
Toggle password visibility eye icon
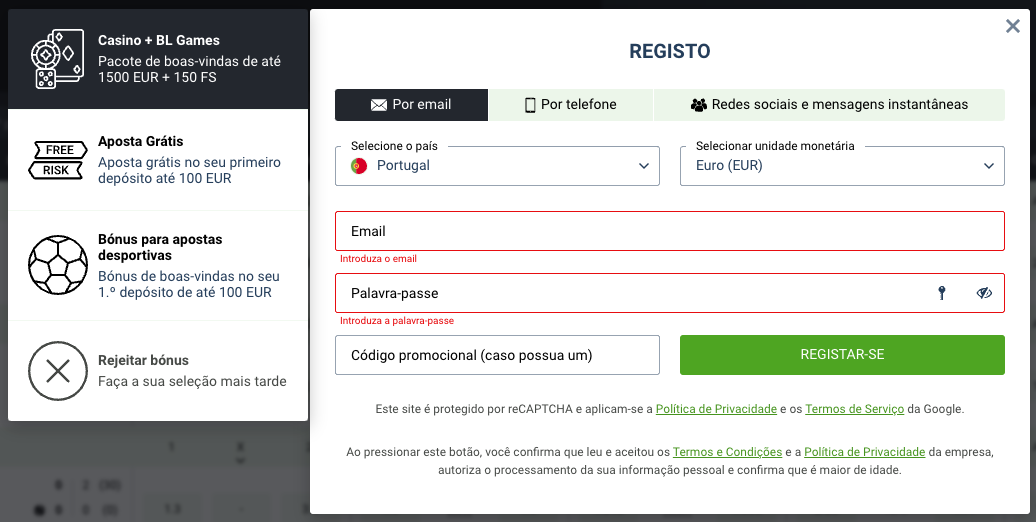click(984, 293)
